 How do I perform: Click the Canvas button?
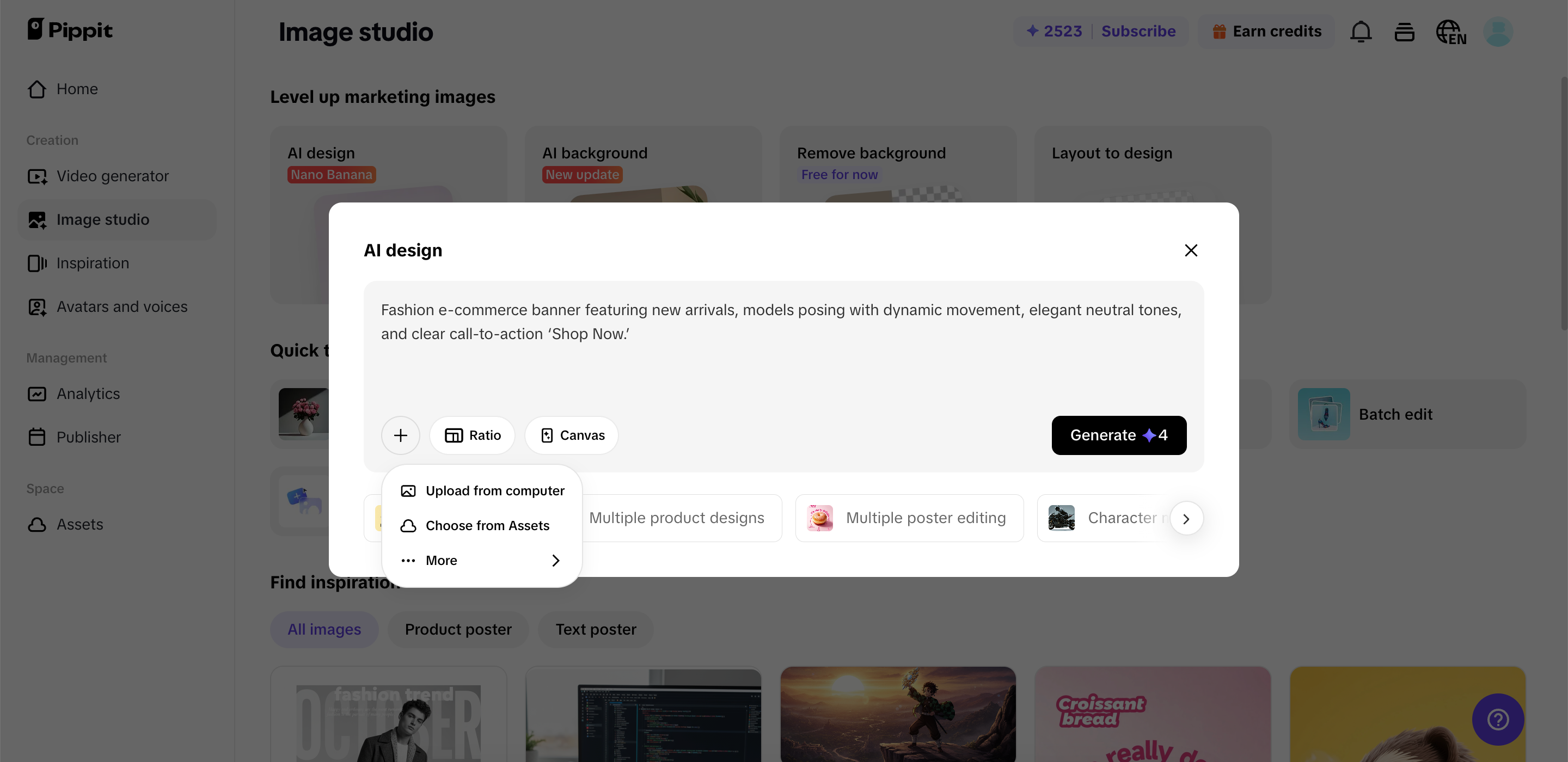click(572, 435)
